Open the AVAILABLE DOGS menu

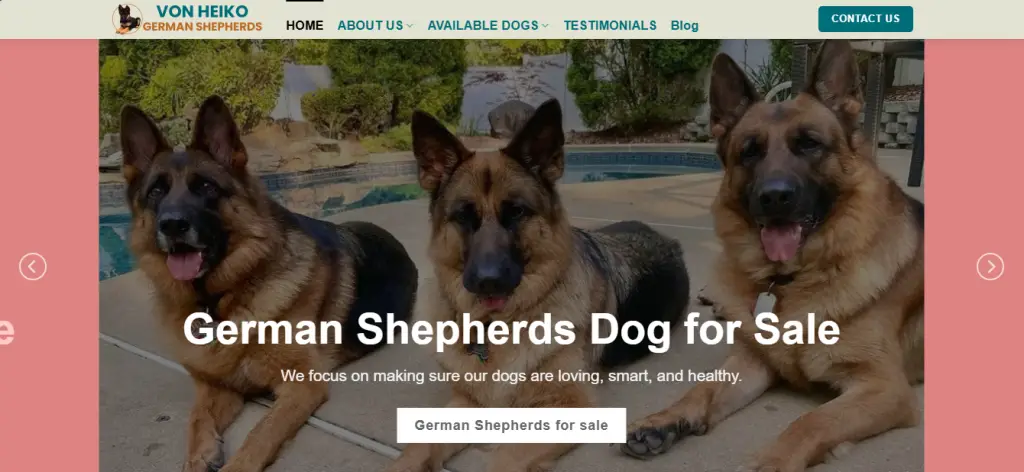pos(483,25)
